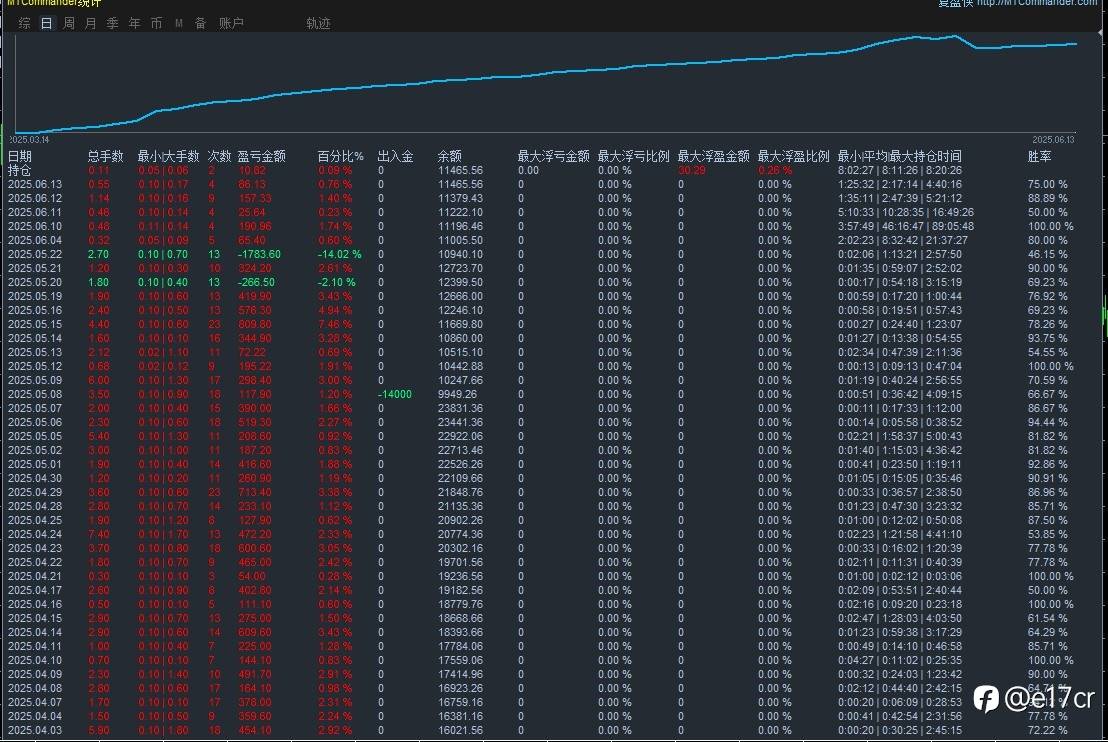
Task: Click the 持仓 open positions row
Action: 20,170
